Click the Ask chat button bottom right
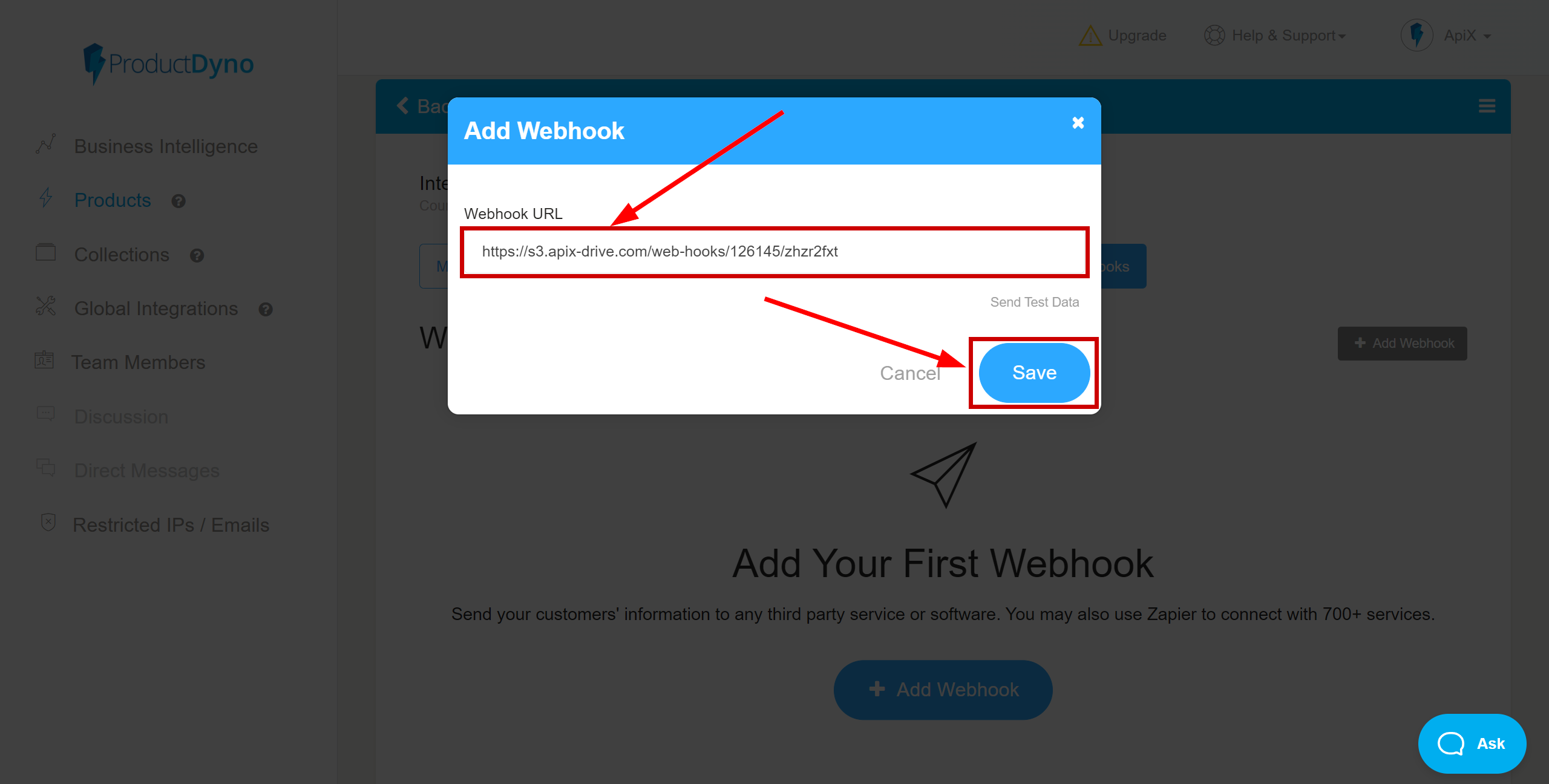The image size is (1549, 784). tap(1473, 742)
